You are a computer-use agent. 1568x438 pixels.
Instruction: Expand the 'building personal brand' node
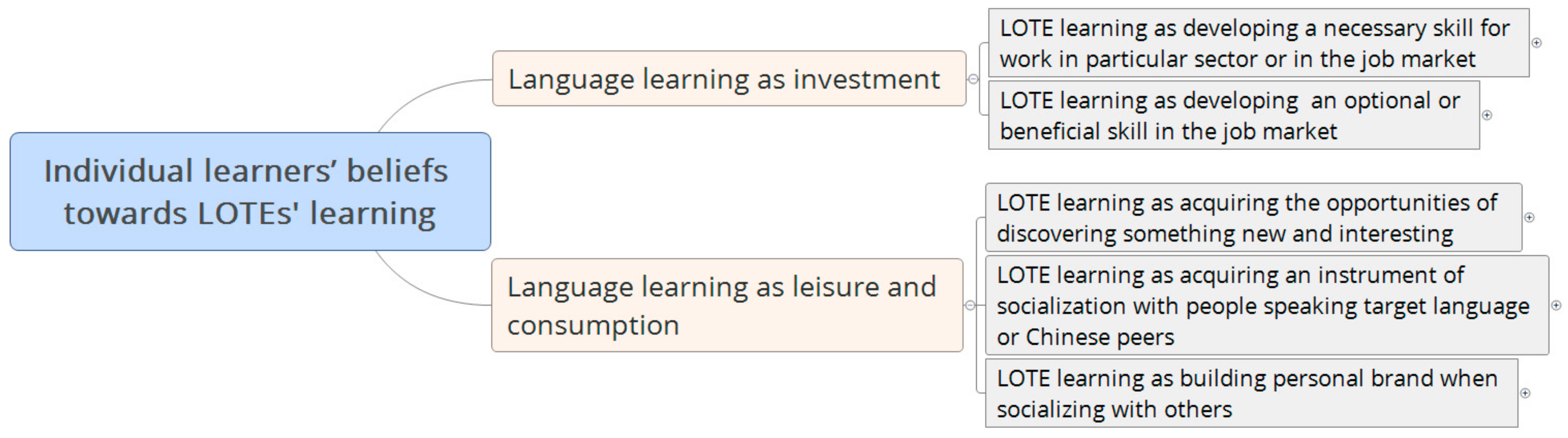pyautogui.click(x=1525, y=393)
